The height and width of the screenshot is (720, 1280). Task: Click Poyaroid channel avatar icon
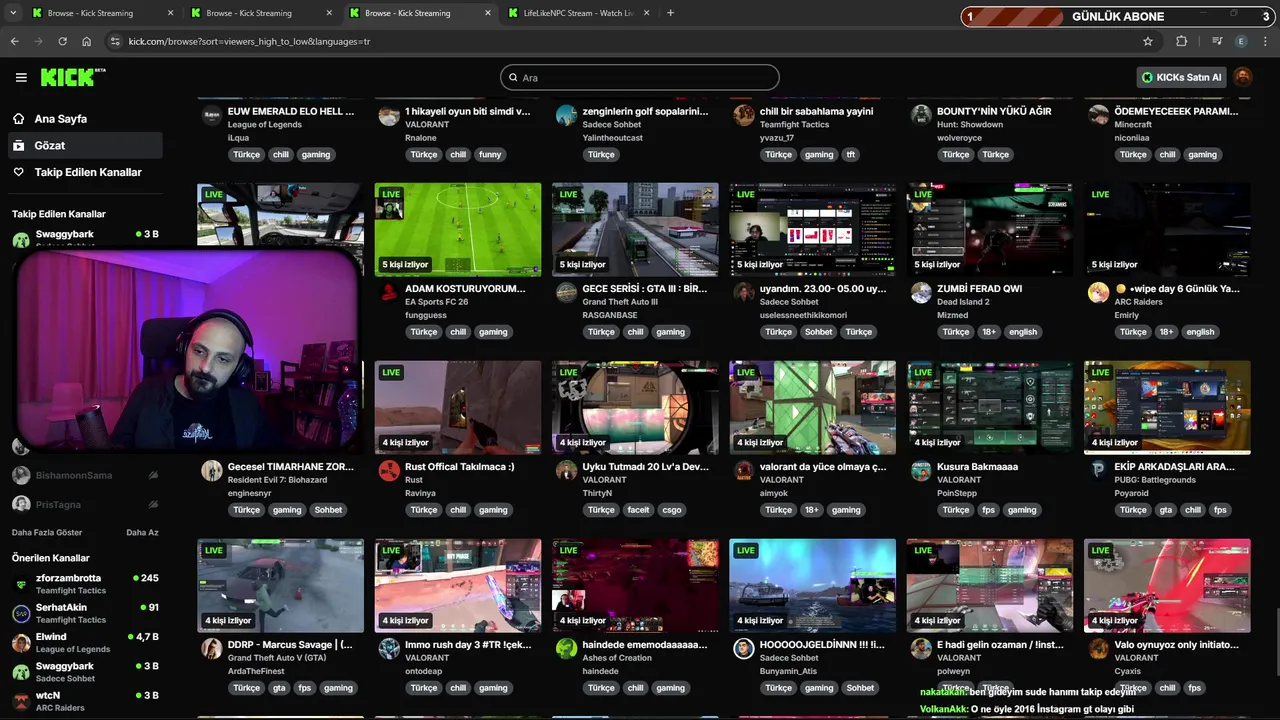[1098, 471]
